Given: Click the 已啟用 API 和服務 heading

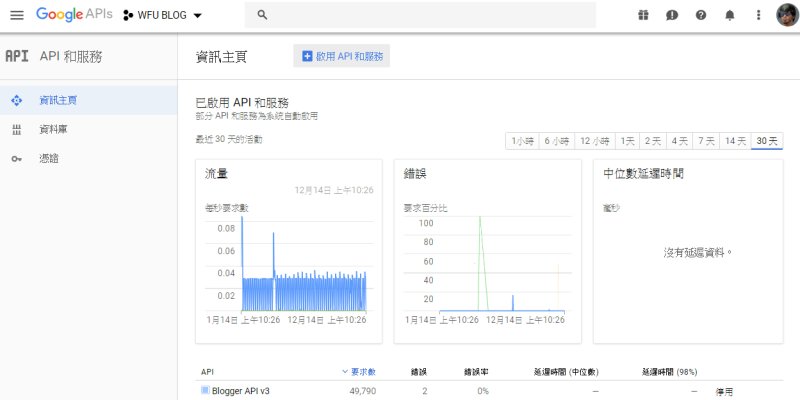Looking at the screenshot, I should point(242,103).
